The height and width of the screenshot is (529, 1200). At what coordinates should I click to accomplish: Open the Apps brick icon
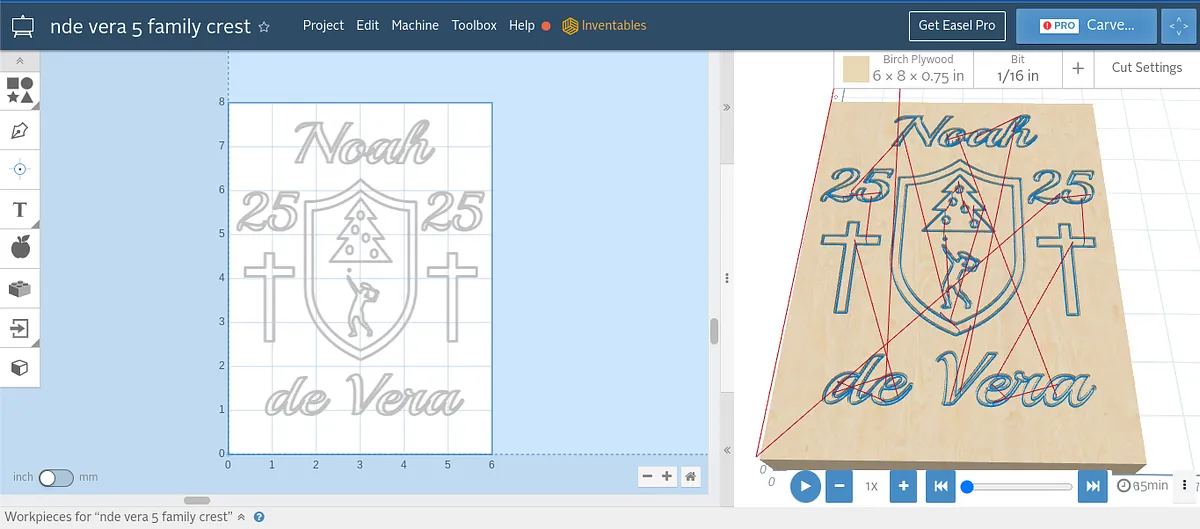(x=20, y=288)
